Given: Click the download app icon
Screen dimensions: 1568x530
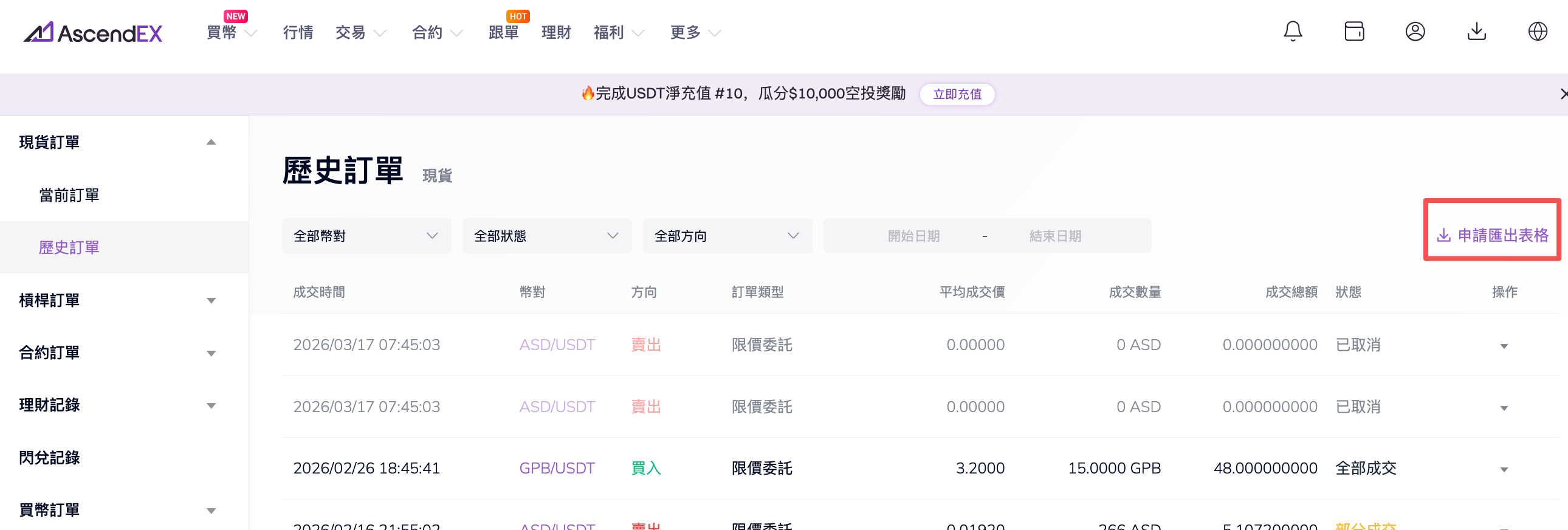Looking at the screenshot, I should [x=1476, y=31].
